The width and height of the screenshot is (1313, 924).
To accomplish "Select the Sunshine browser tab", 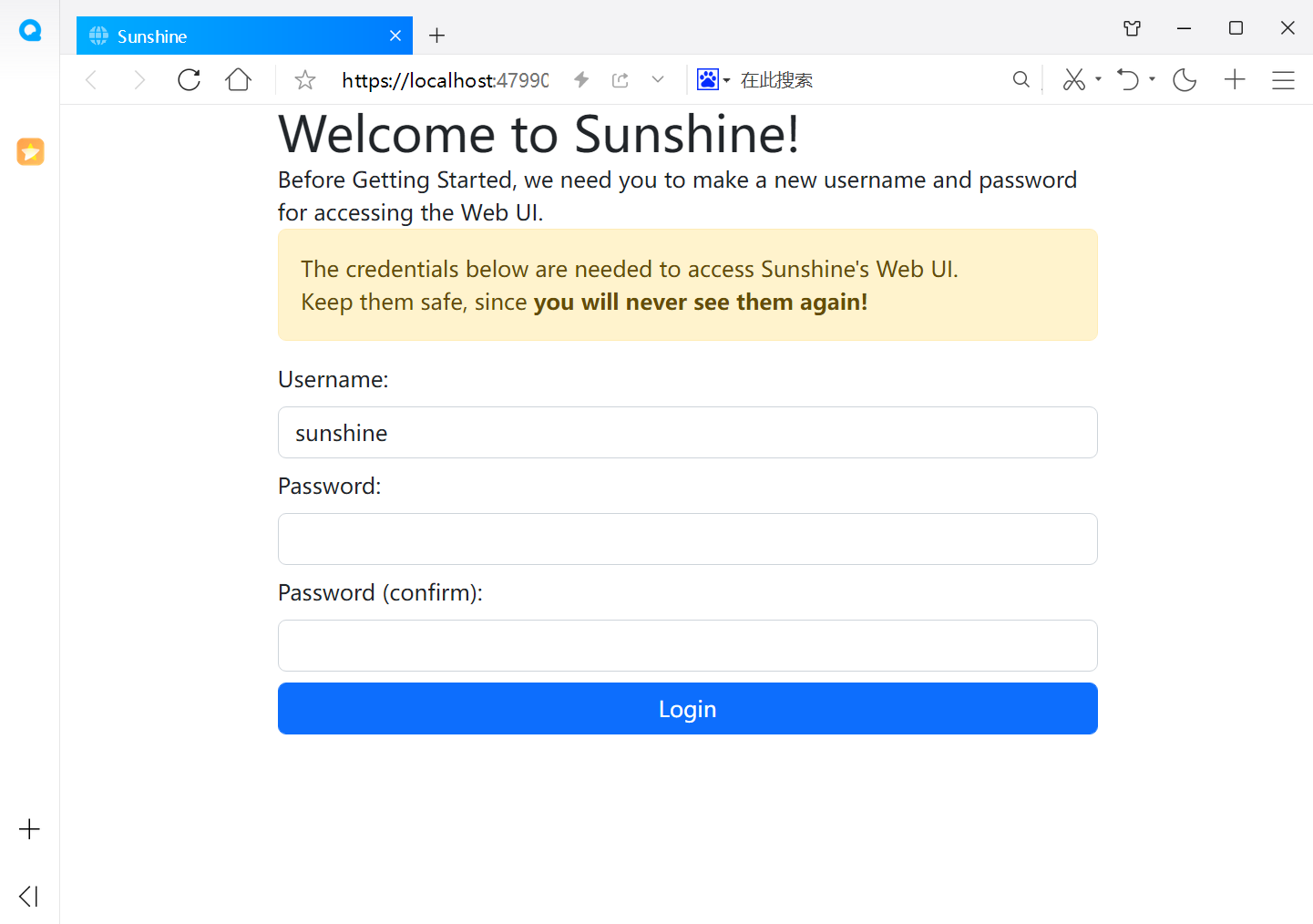I will (244, 36).
